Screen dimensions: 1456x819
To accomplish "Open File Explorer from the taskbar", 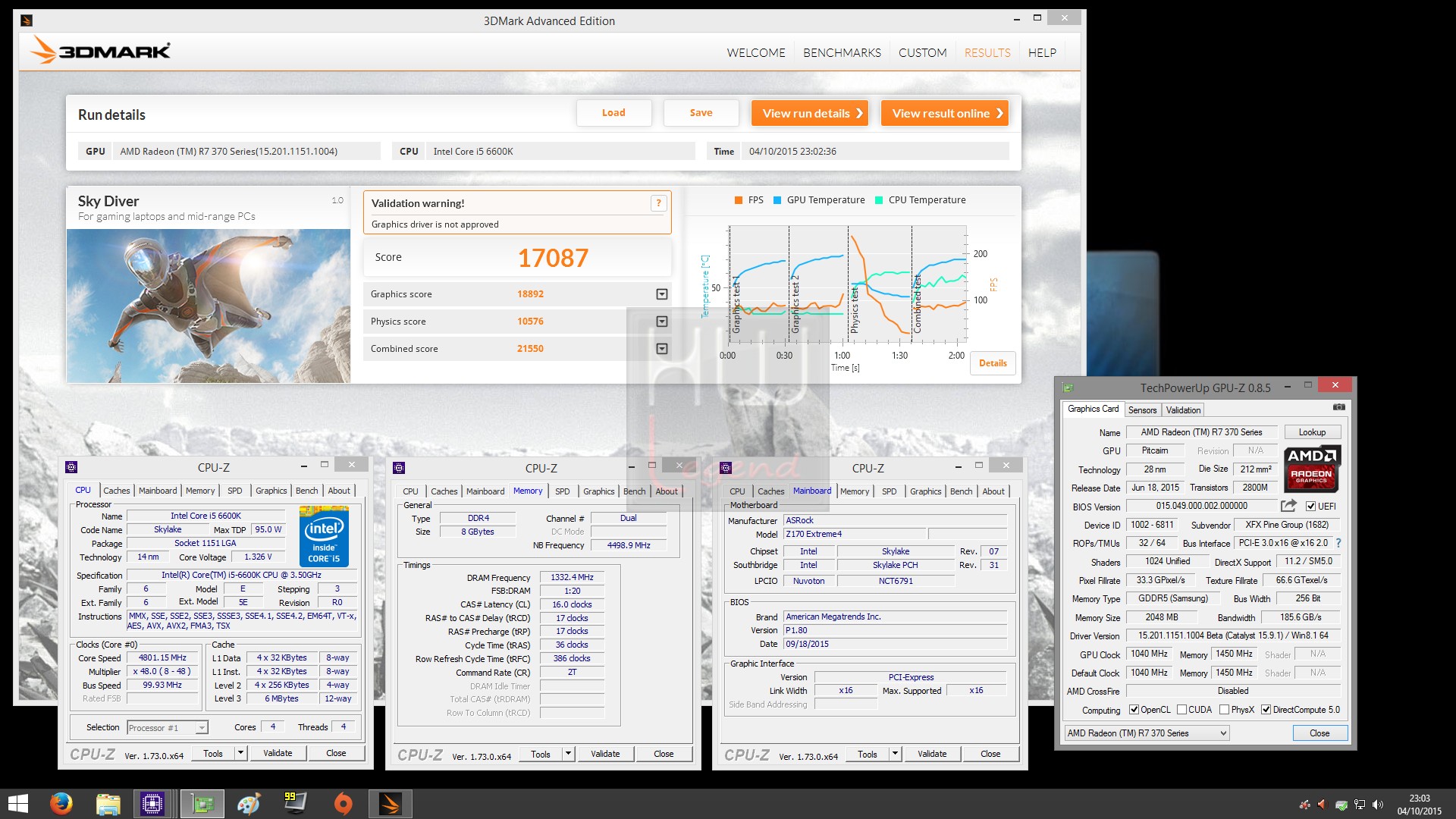I will point(108,804).
